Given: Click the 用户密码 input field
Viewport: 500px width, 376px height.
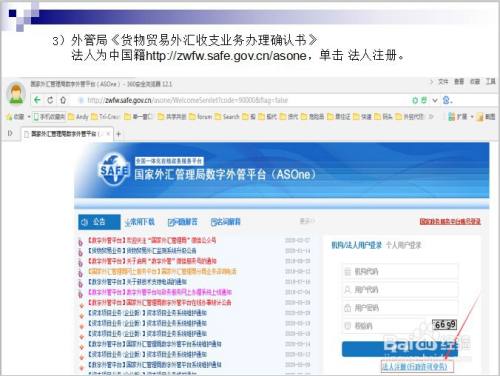Looking at the screenshot, I should coord(401,308).
